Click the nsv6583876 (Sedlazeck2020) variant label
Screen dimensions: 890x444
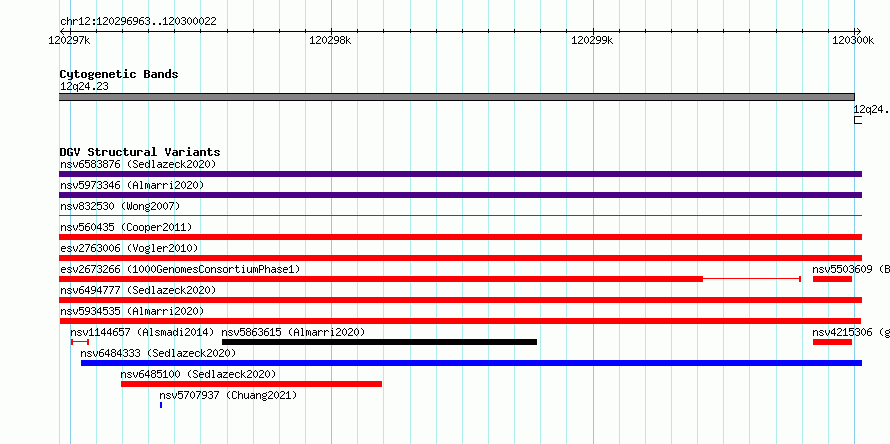[x=138, y=164]
